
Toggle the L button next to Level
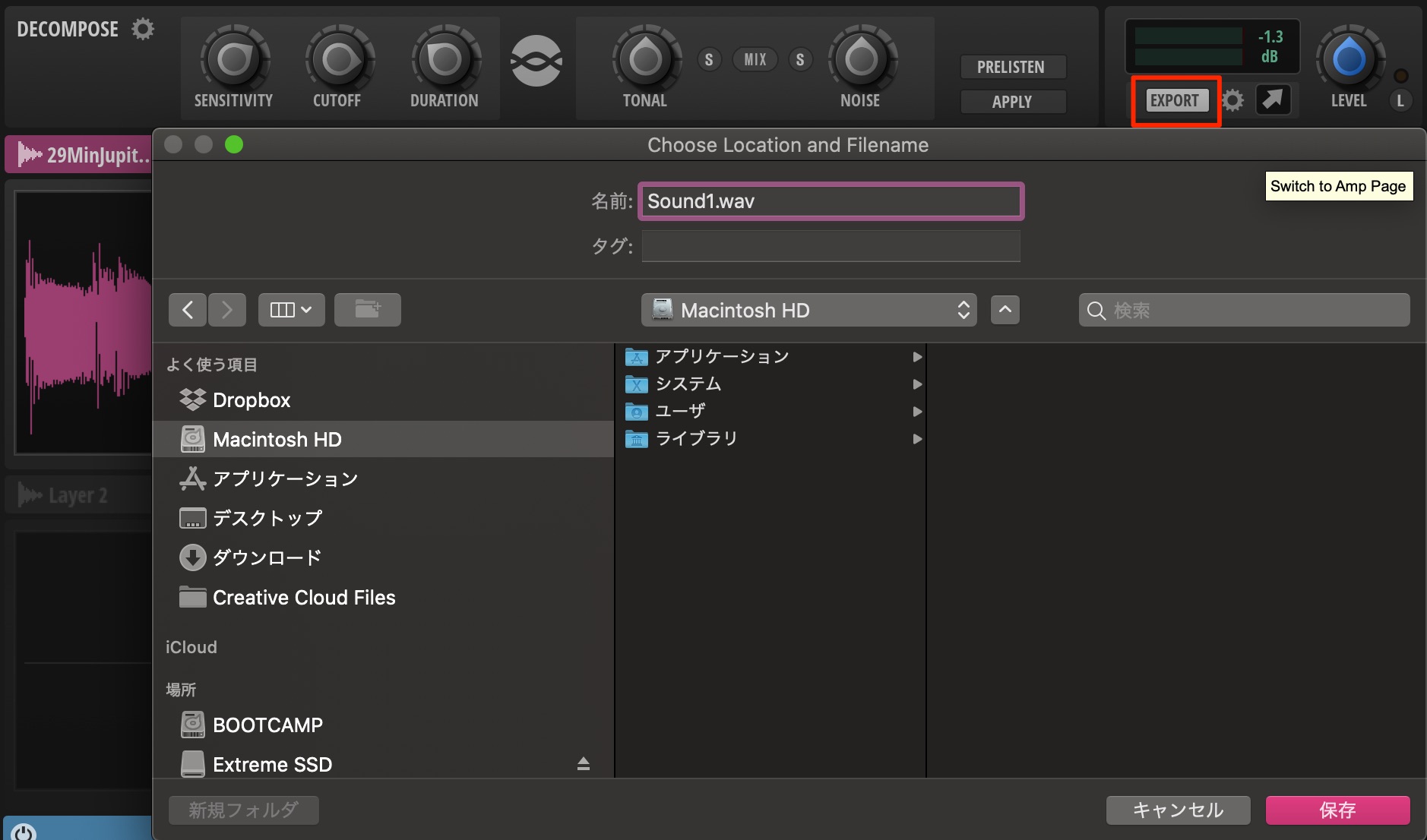tap(1400, 100)
